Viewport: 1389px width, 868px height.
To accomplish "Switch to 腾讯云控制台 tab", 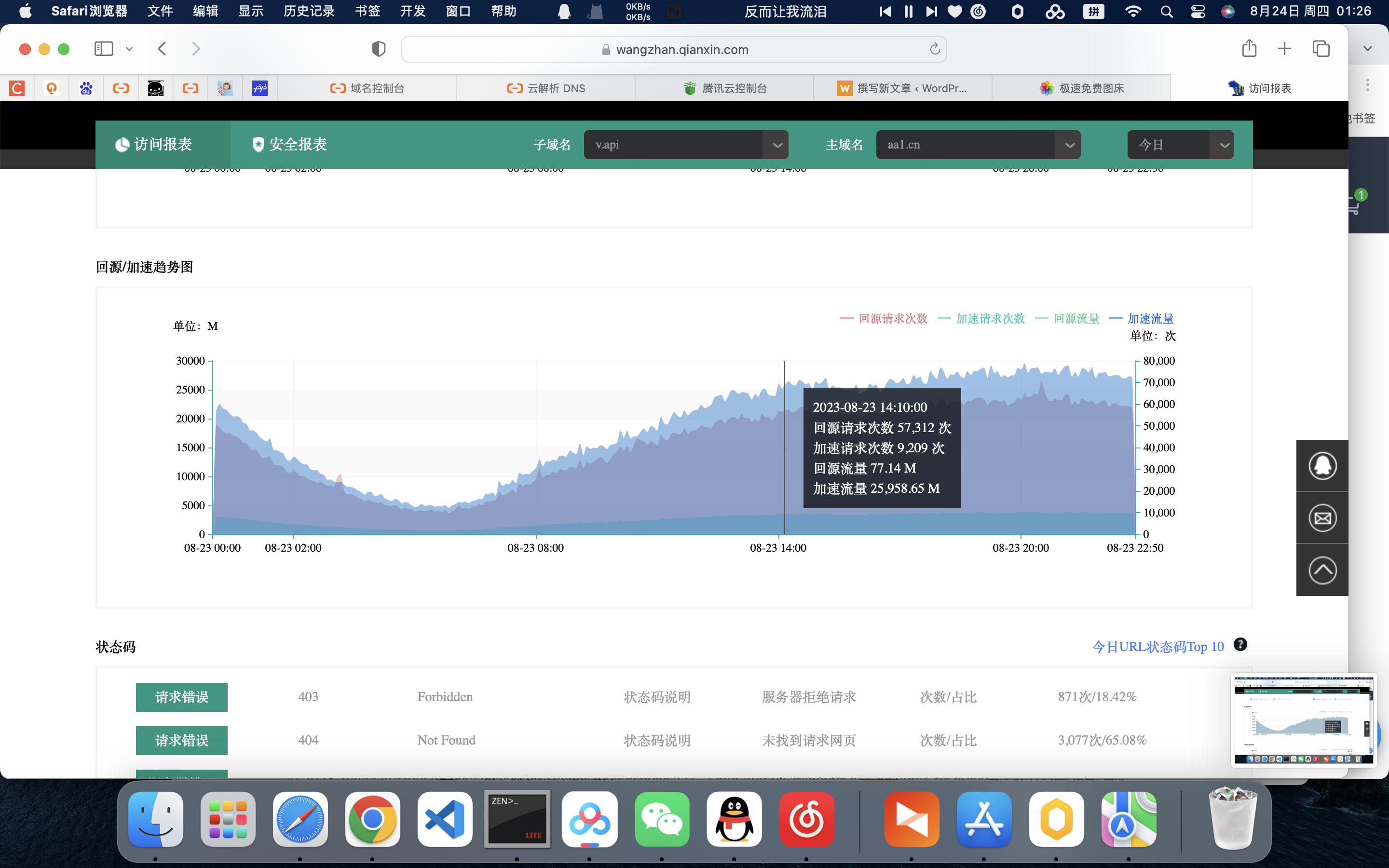I will point(724,88).
